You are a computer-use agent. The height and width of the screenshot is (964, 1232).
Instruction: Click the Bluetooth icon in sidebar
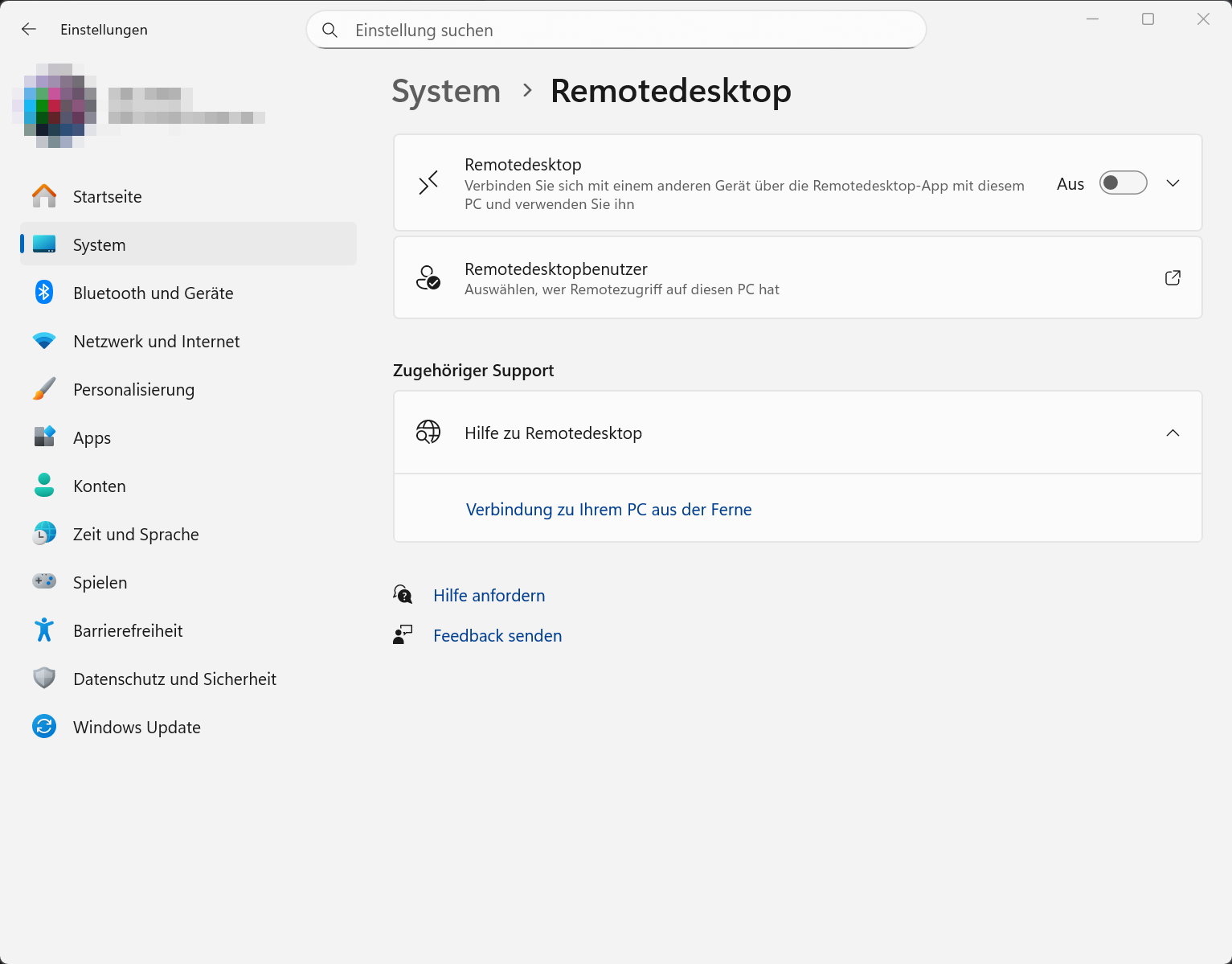[x=44, y=293]
